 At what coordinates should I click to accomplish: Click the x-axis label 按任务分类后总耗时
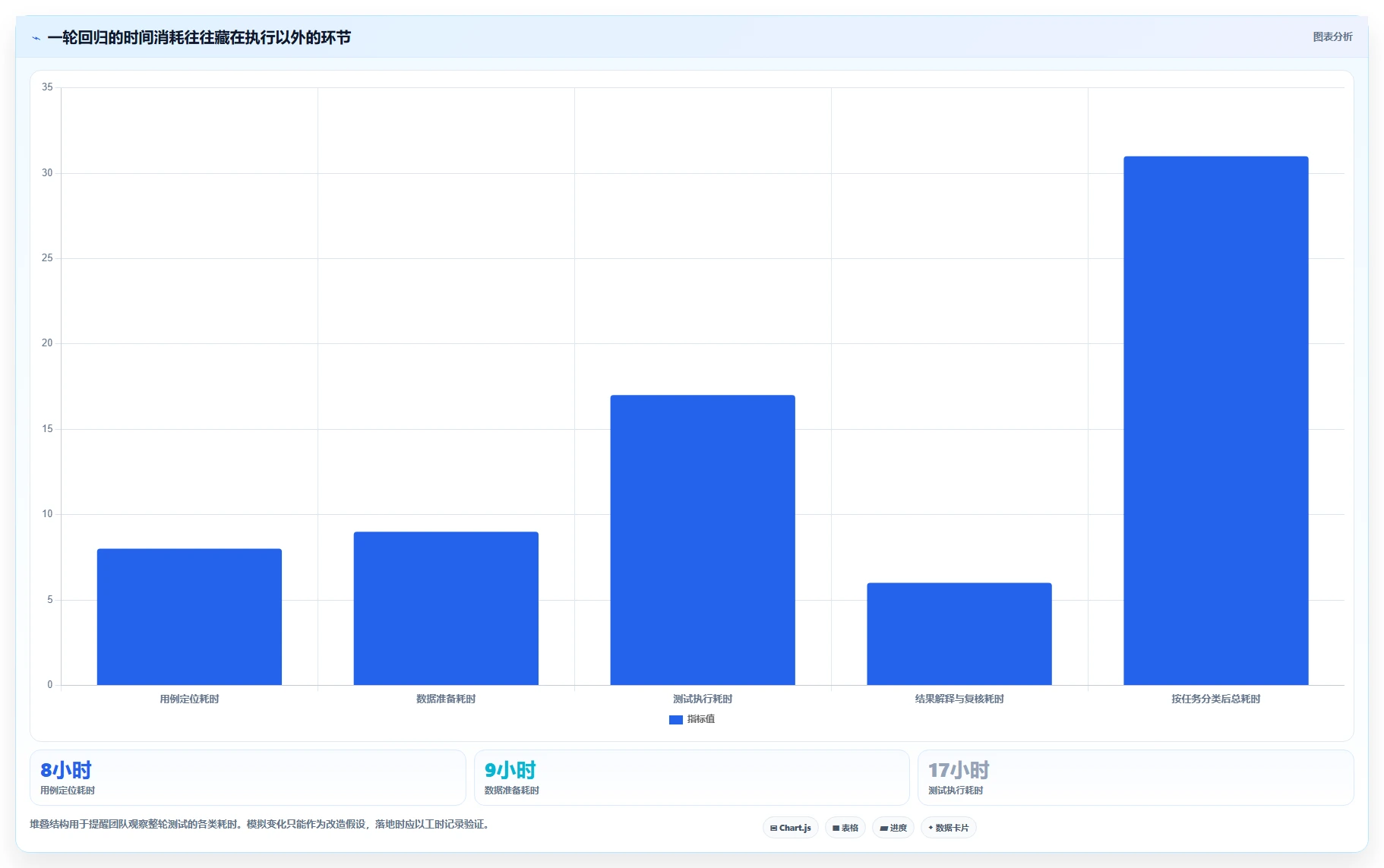[x=1216, y=699]
